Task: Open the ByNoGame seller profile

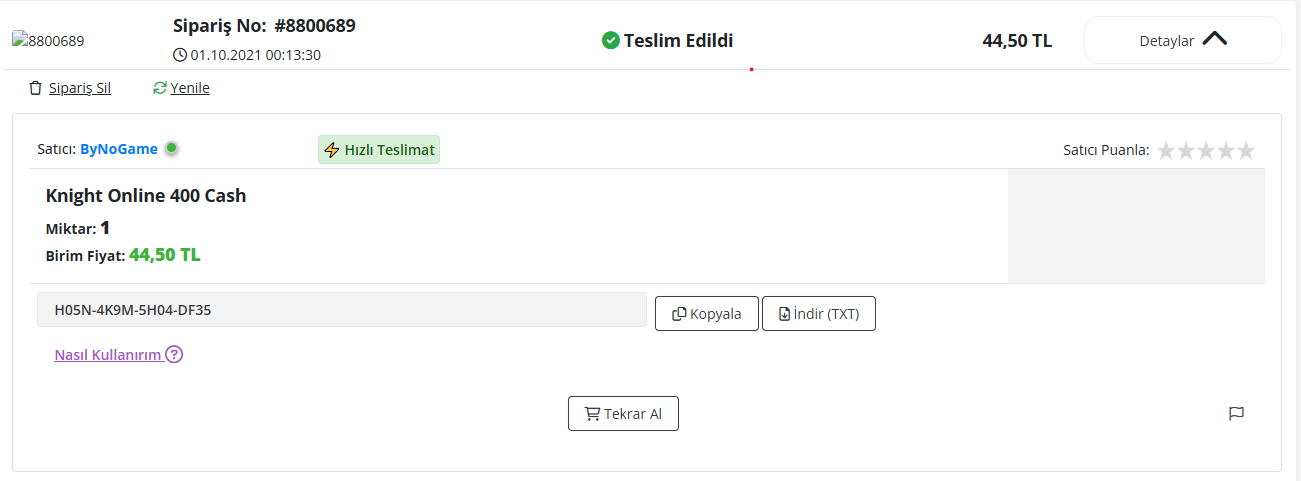Action: 119,149
